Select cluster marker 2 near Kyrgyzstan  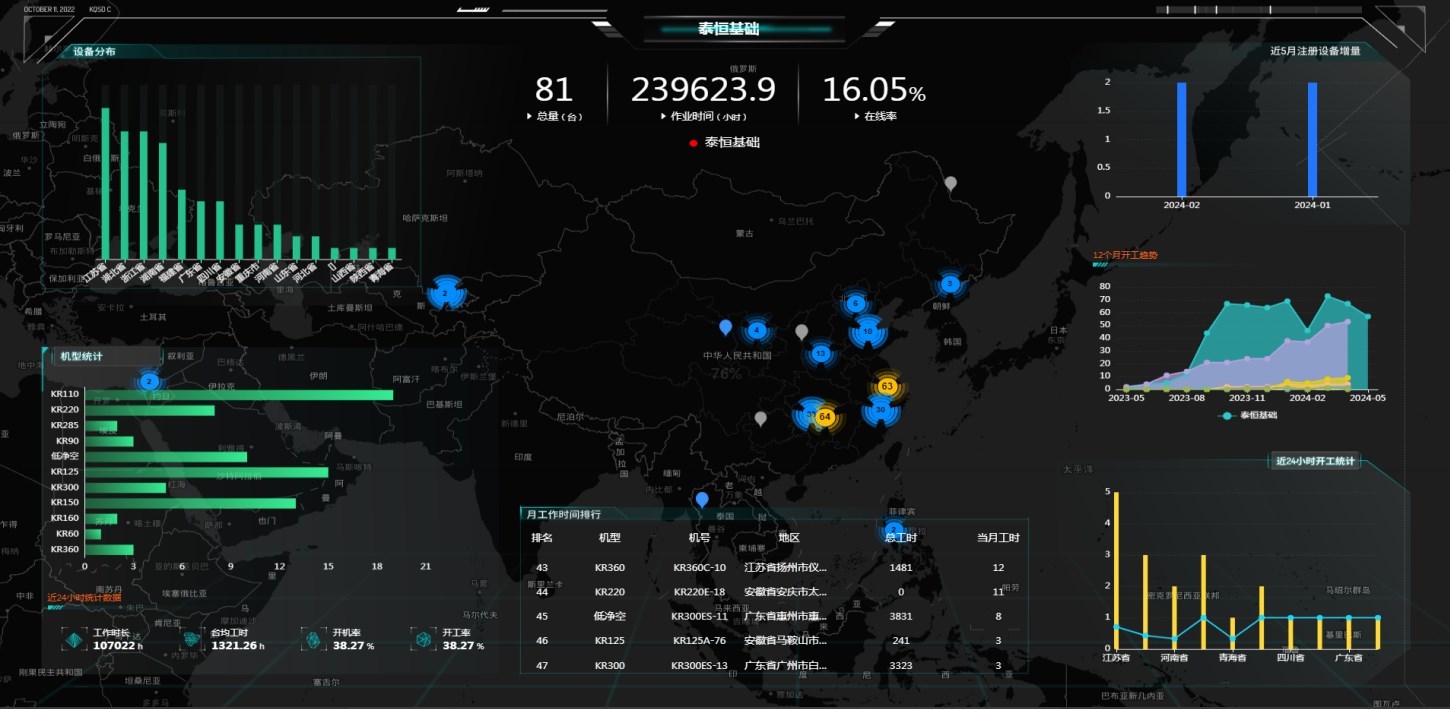click(x=445, y=293)
